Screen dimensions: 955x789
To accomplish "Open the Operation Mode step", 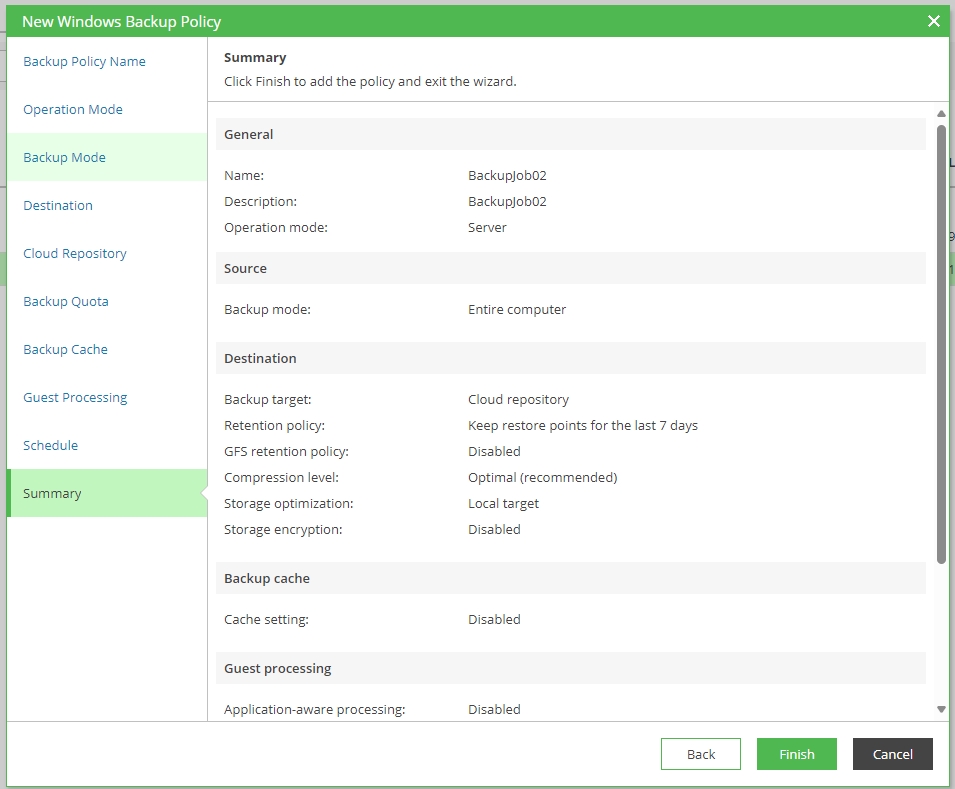I will click(x=73, y=109).
